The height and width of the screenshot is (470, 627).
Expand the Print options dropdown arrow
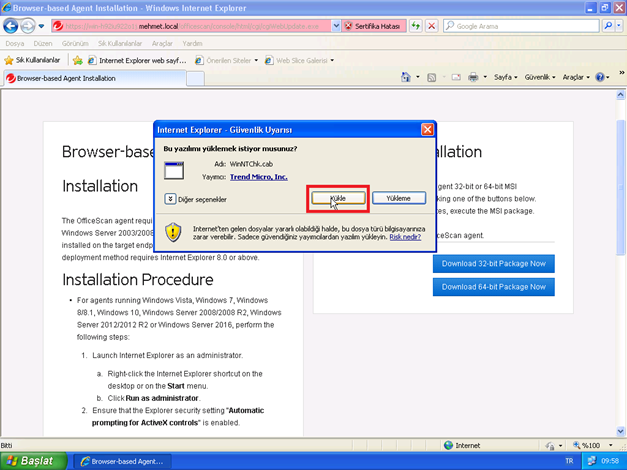[x=485, y=77]
